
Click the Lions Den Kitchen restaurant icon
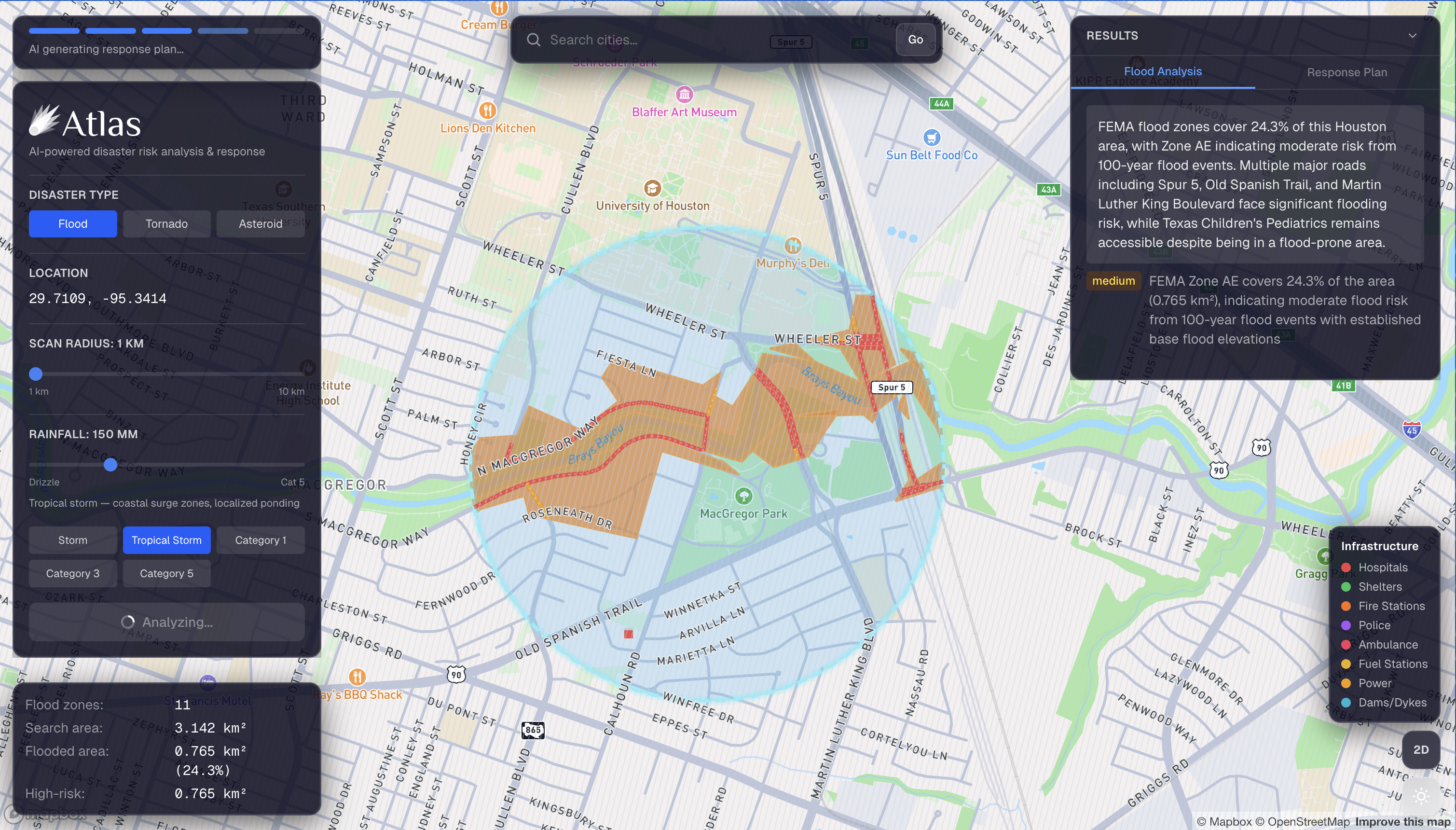click(x=487, y=110)
